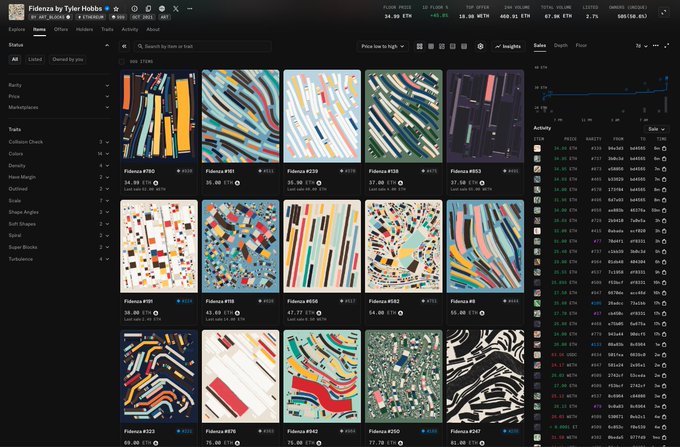Click the icon beside 38.00 ETH on Fidenza #191

[156, 313]
